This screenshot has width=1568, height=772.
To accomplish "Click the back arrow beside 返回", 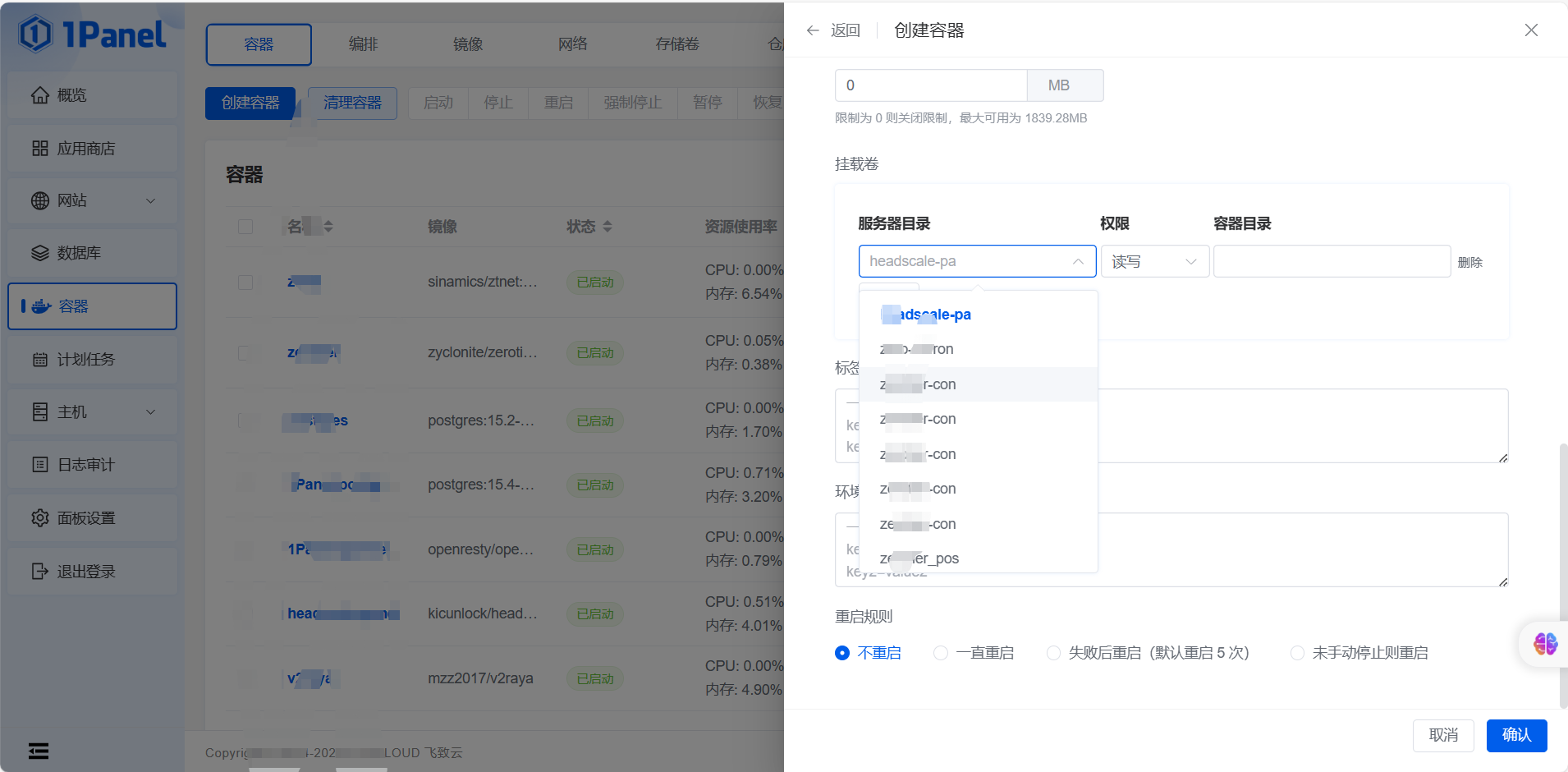I will coord(812,30).
